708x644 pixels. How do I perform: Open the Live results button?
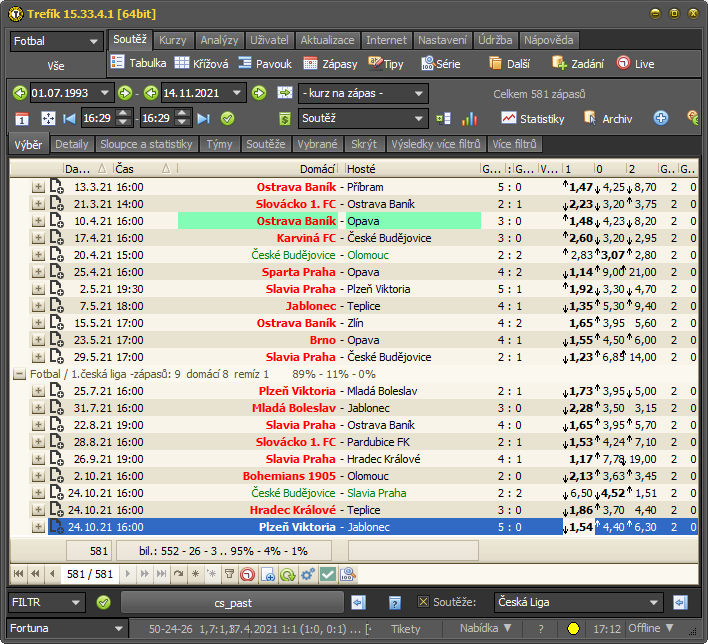point(635,63)
